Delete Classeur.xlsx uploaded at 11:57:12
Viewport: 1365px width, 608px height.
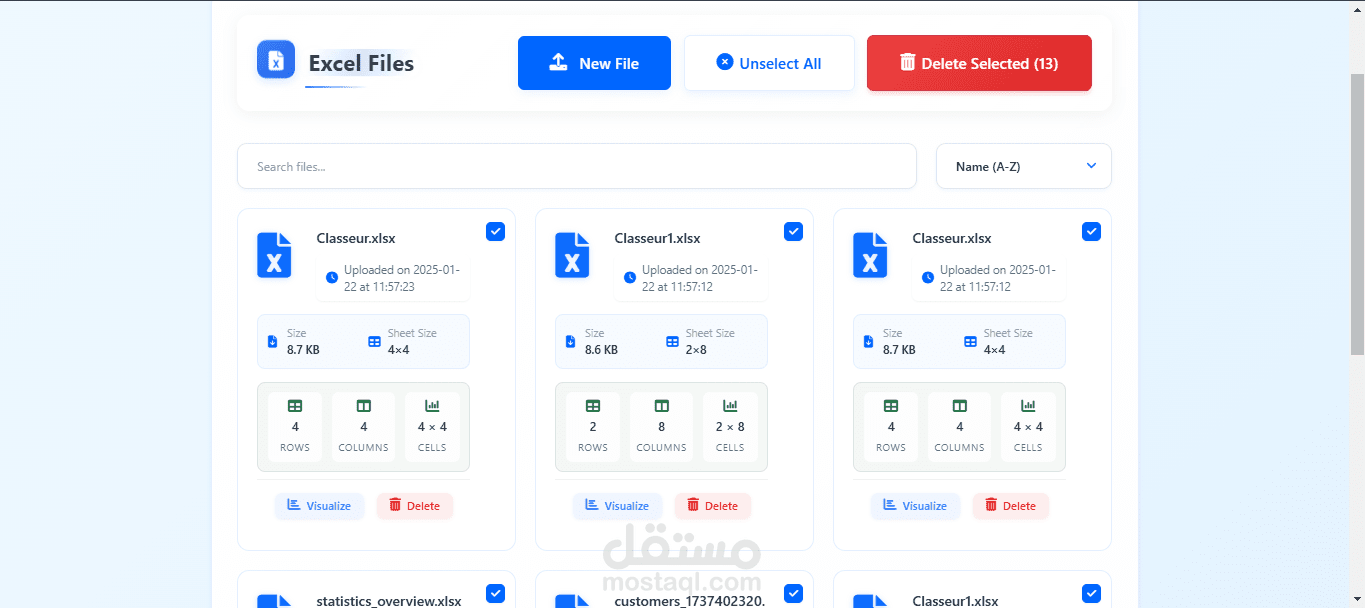[1011, 506]
